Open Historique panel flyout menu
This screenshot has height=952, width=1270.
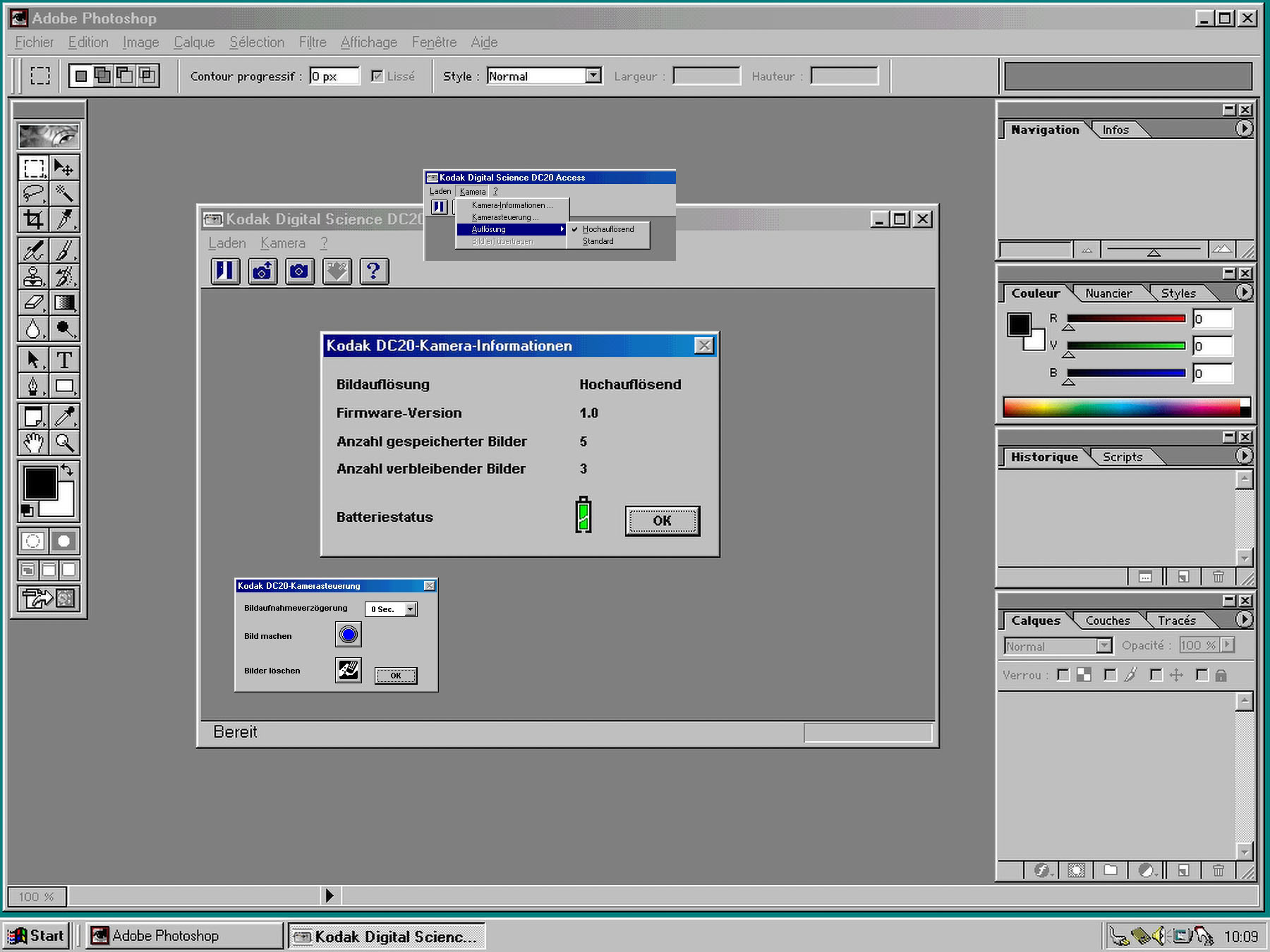pyautogui.click(x=1244, y=456)
